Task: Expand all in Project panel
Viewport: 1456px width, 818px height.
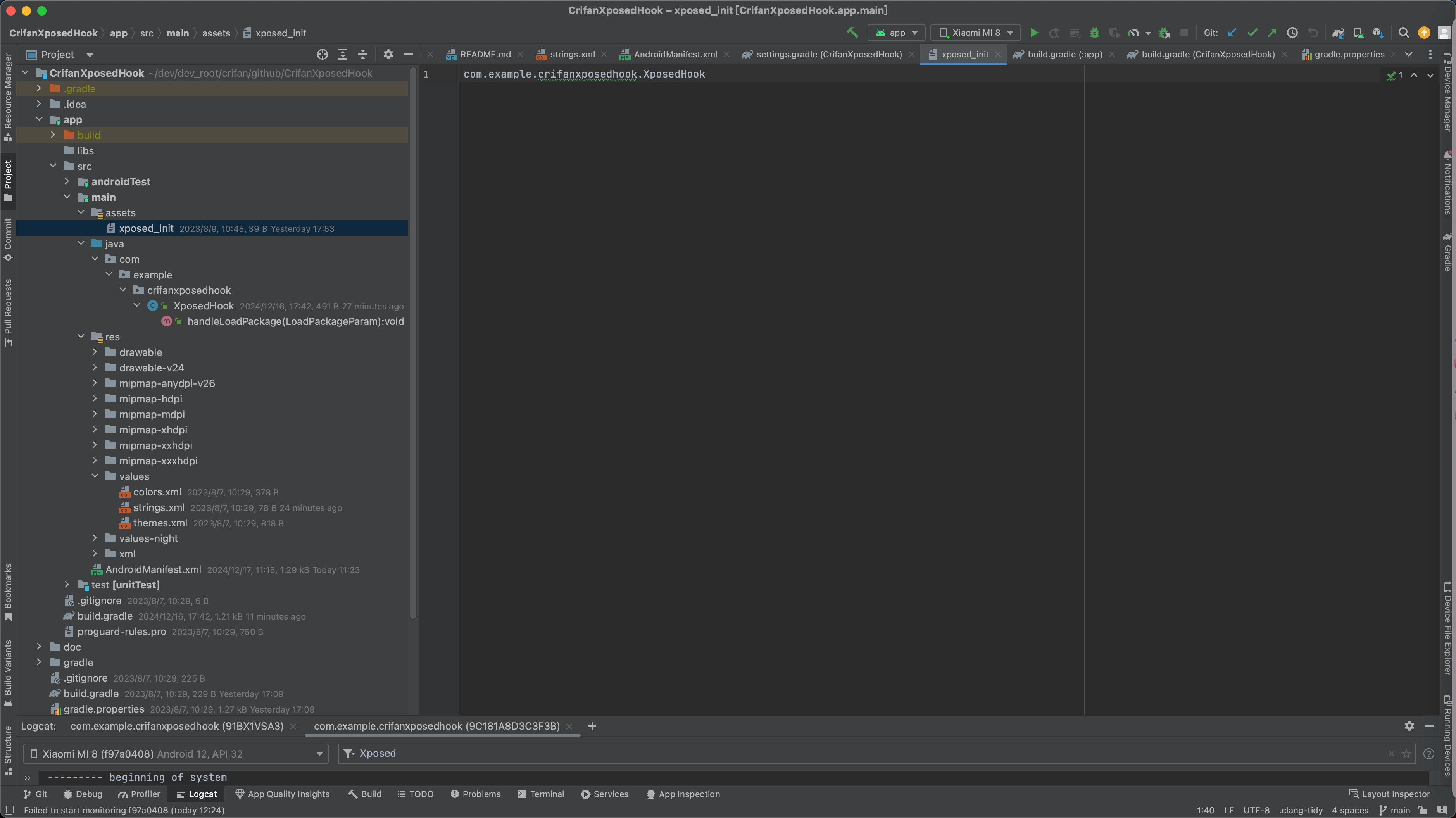Action: 343,54
